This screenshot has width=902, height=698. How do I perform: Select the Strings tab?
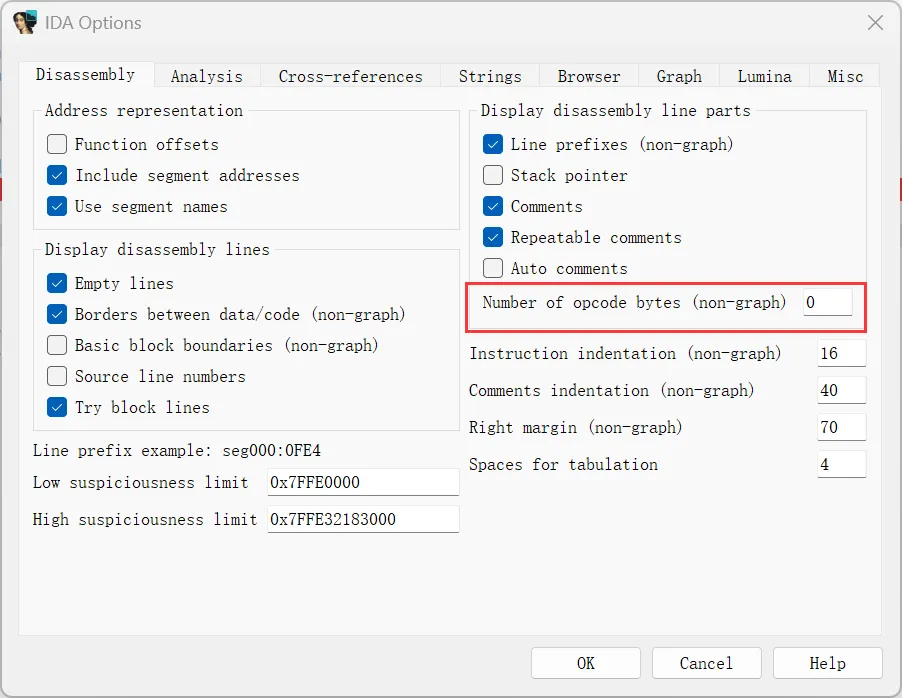(490, 76)
